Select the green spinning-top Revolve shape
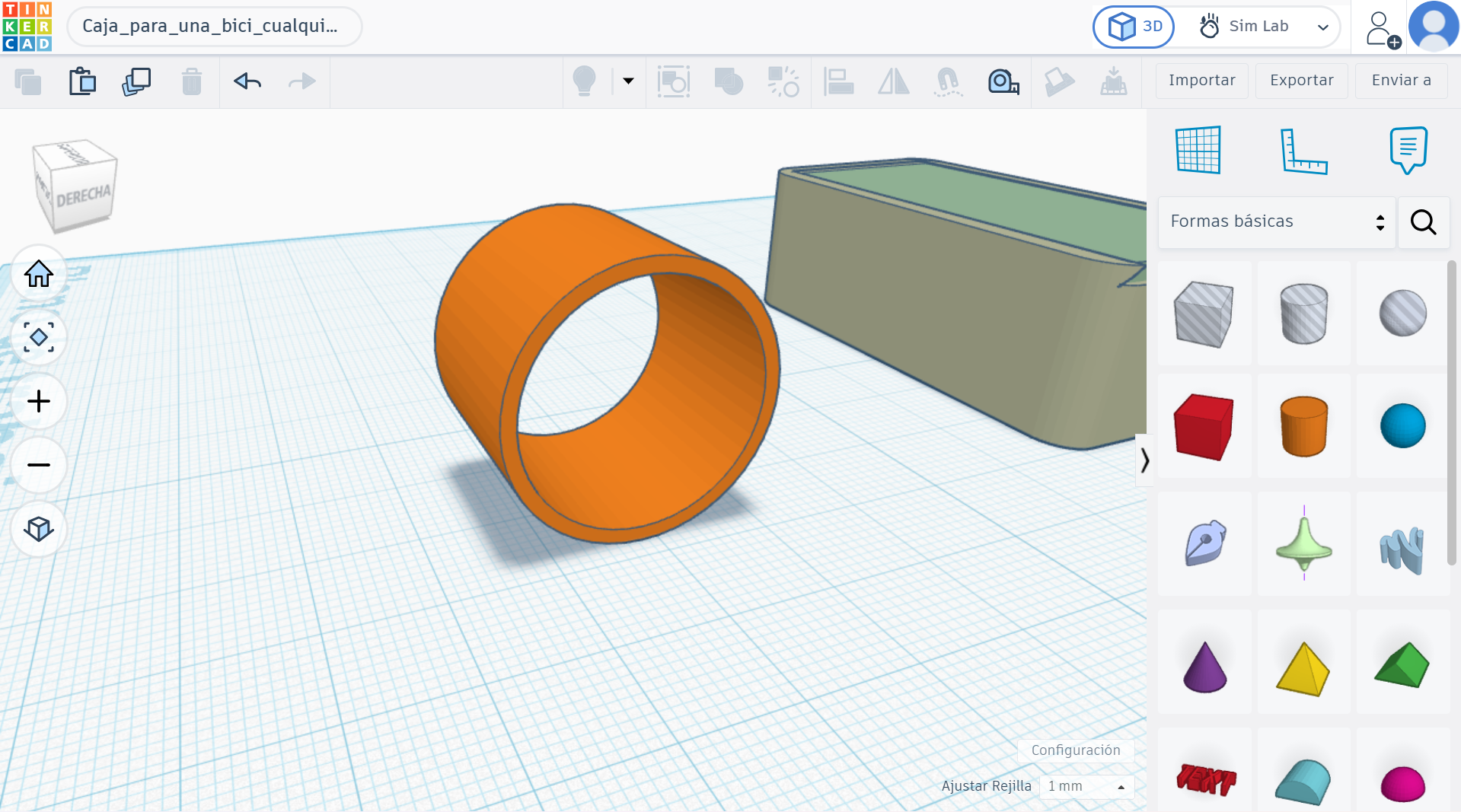This screenshot has height=812, width=1461. pos(1303,543)
